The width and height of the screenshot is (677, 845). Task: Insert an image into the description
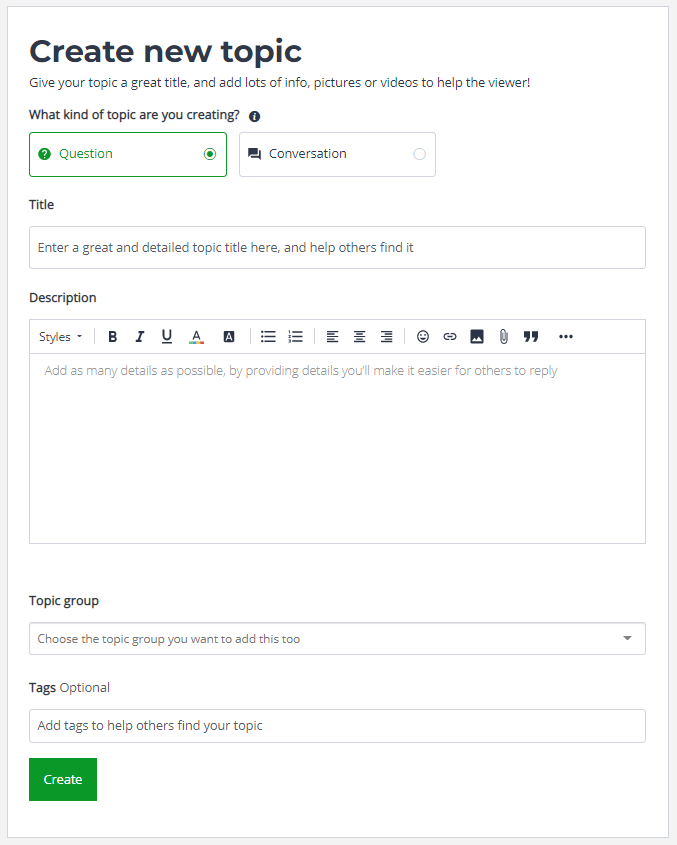pos(476,337)
